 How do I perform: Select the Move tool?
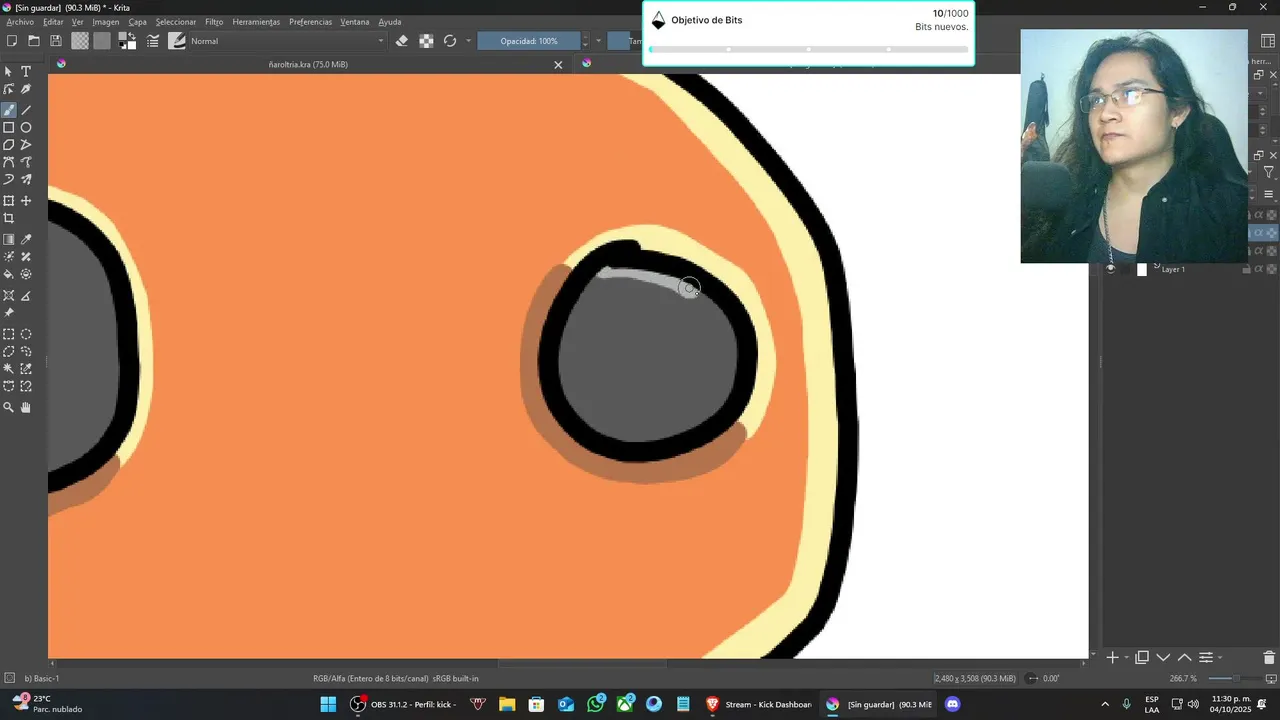26,201
